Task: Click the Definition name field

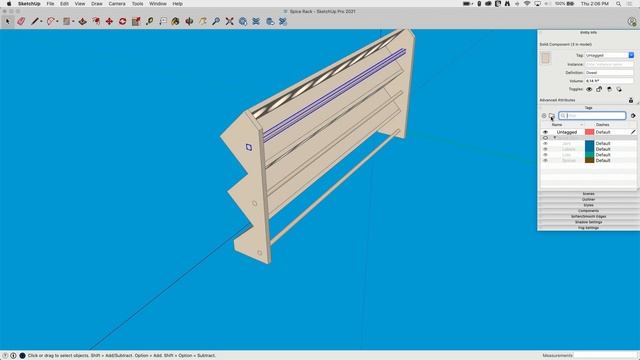Action: [609, 72]
